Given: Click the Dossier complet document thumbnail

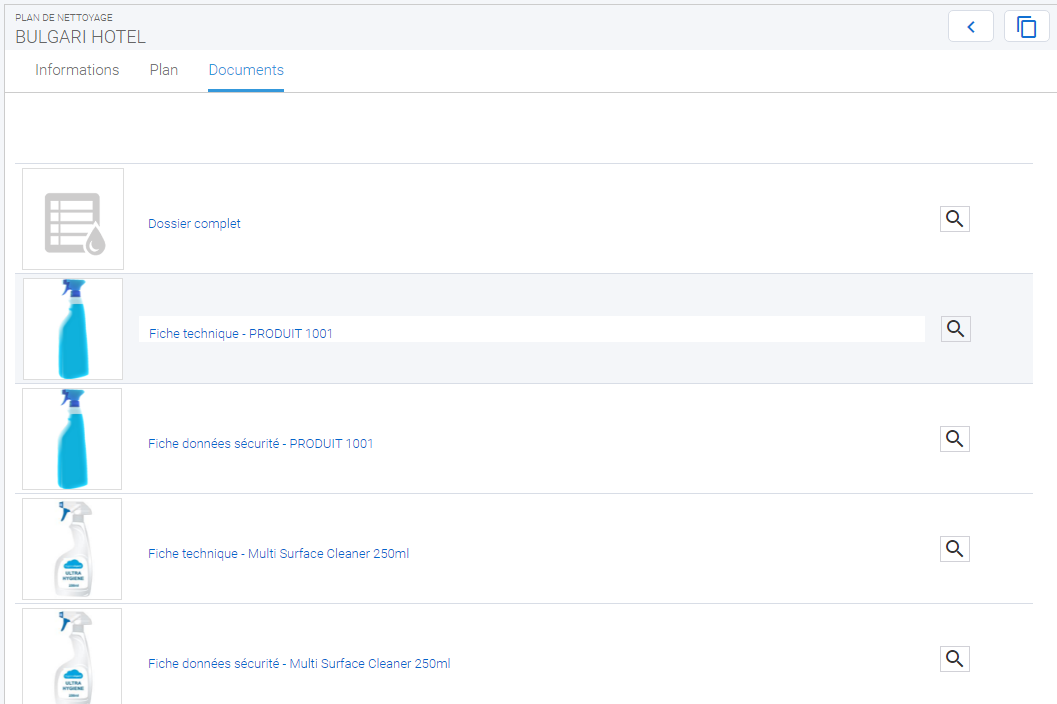Looking at the screenshot, I should [x=73, y=219].
